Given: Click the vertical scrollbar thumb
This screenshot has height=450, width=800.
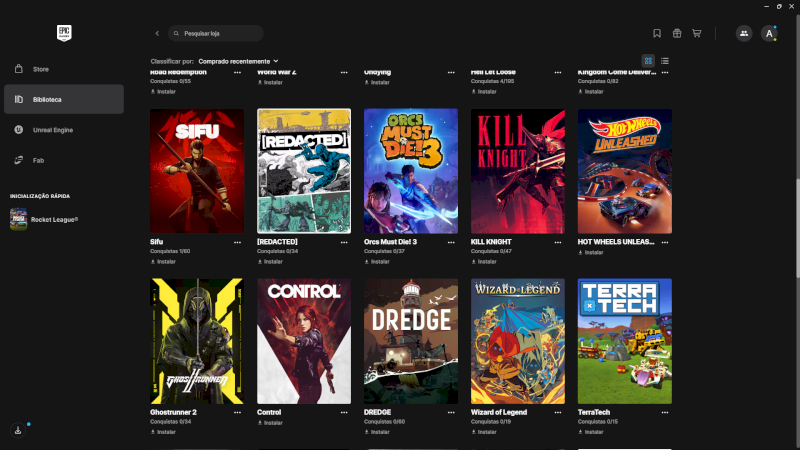Looking at the screenshot, I should pos(797,228).
